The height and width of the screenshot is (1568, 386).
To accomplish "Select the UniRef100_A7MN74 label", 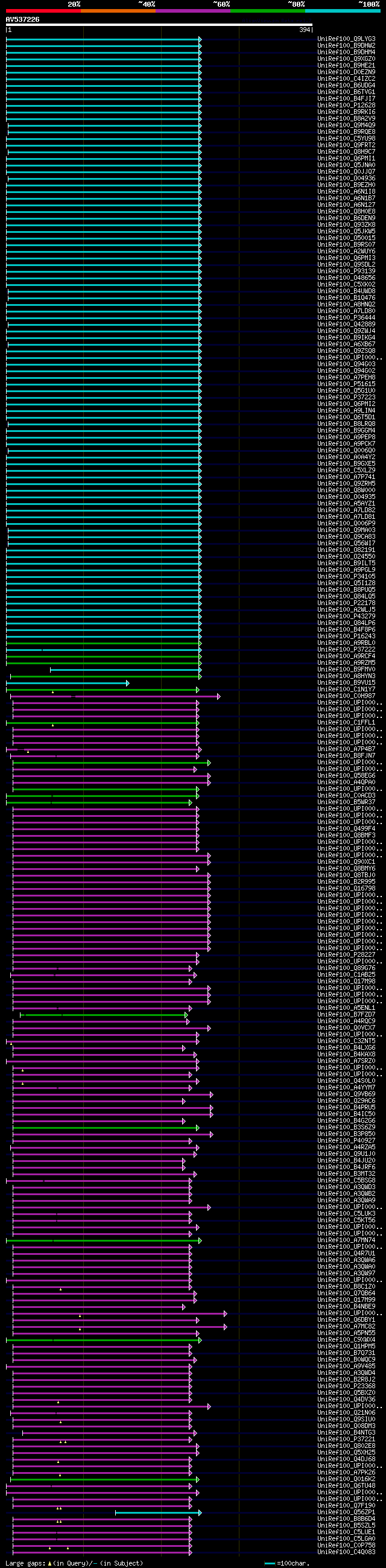I will pos(346,1240).
